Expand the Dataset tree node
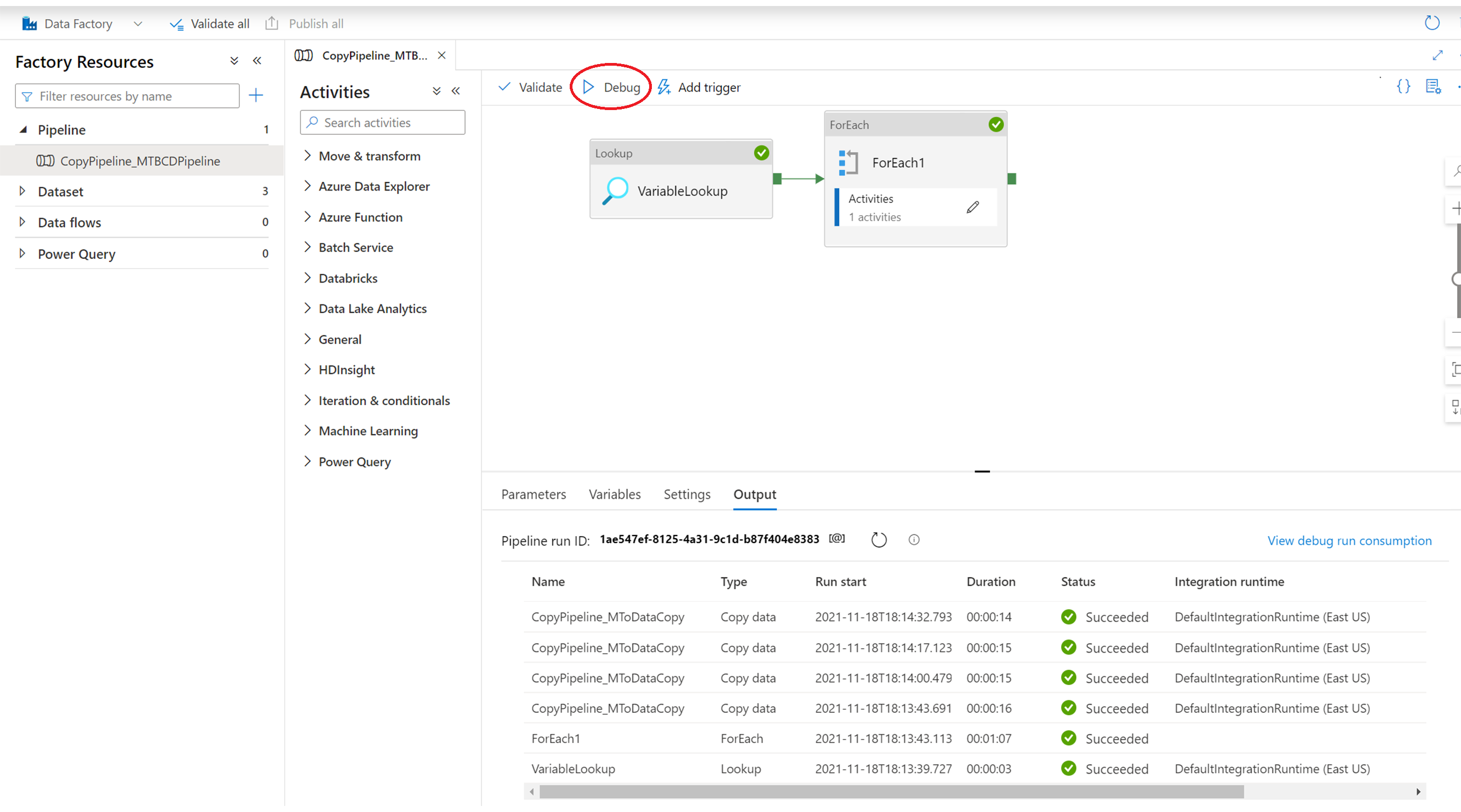This screenshot has width=1461, height=812. [22, 191]
